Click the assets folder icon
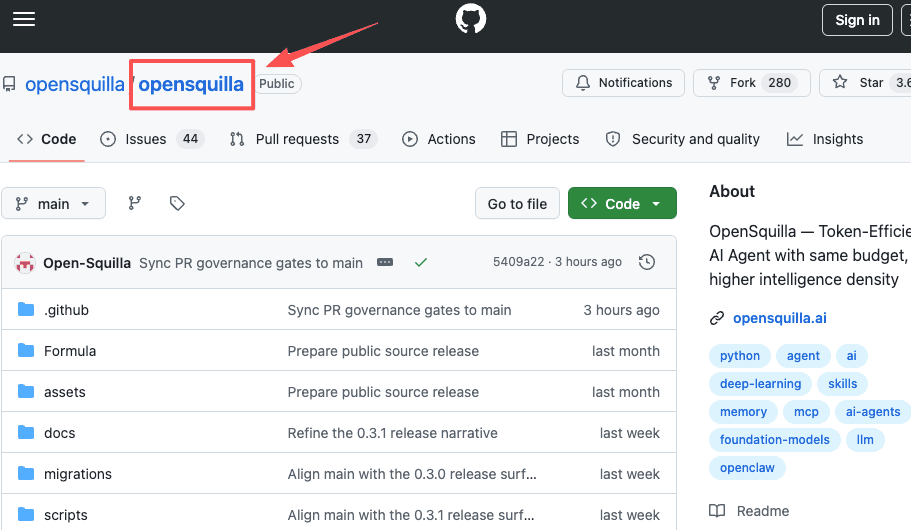 point(26,391)
